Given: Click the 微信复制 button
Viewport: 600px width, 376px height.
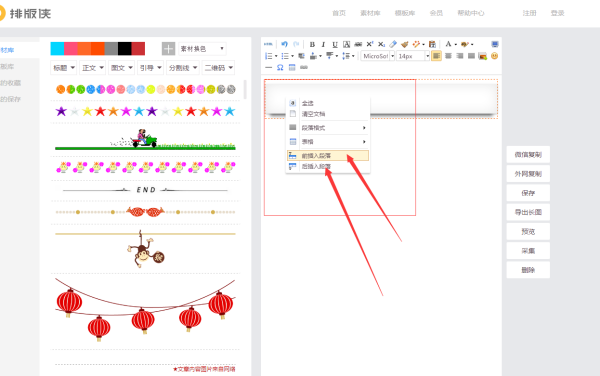Looking at the screenshot, I should tap(528, 155).
